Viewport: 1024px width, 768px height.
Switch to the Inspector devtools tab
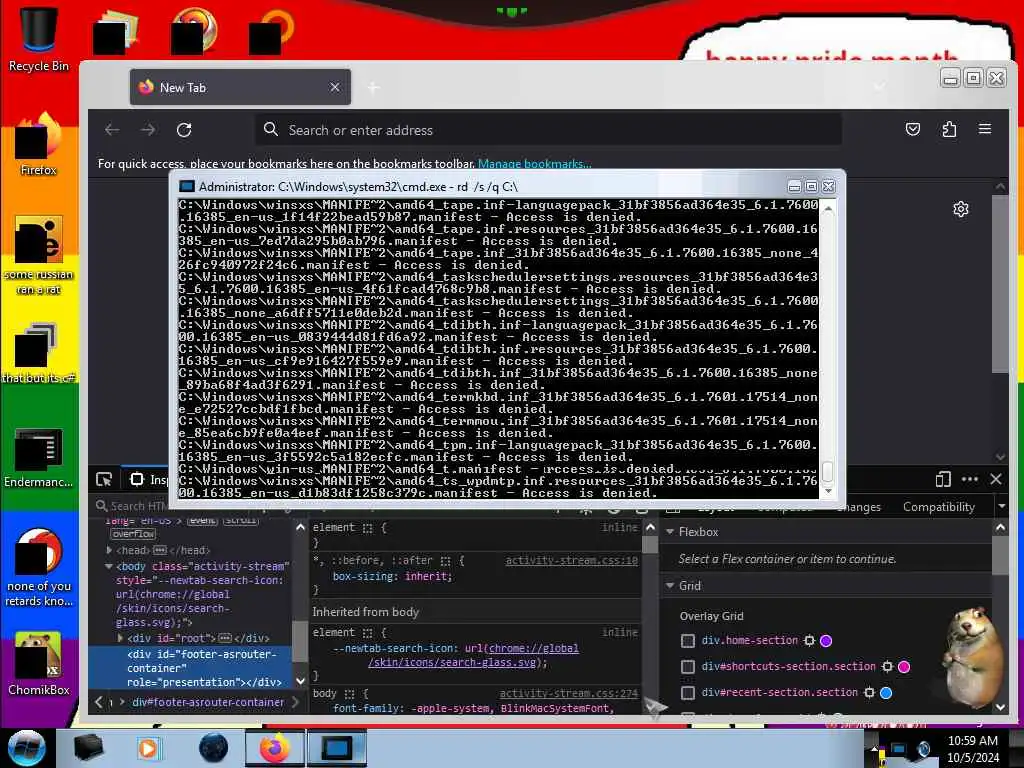tap(148, 479)
